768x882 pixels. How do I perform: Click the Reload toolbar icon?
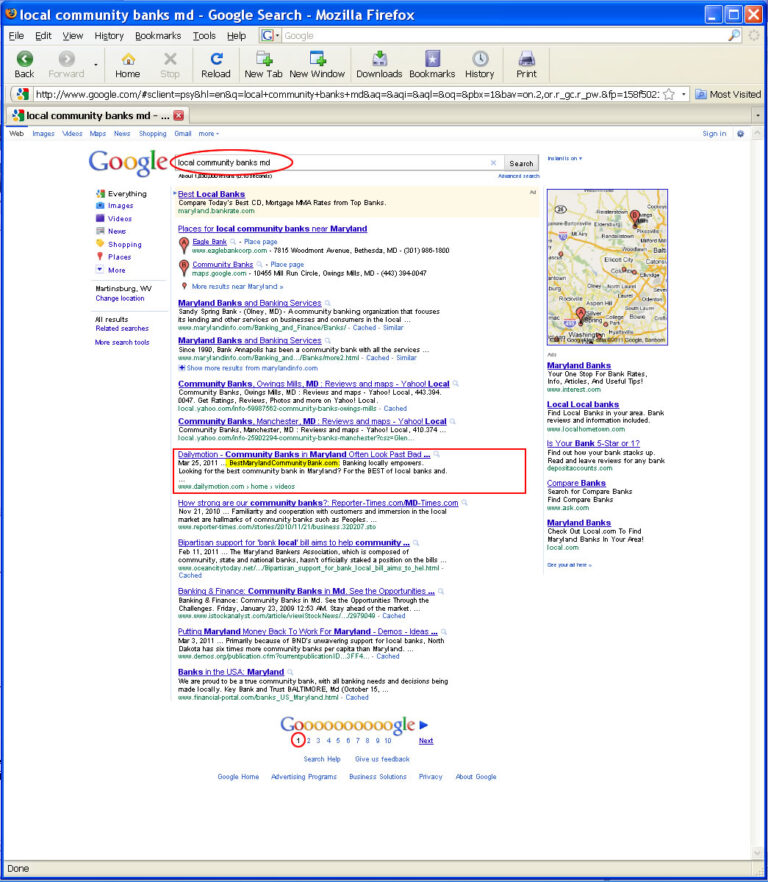pos(216,58)
